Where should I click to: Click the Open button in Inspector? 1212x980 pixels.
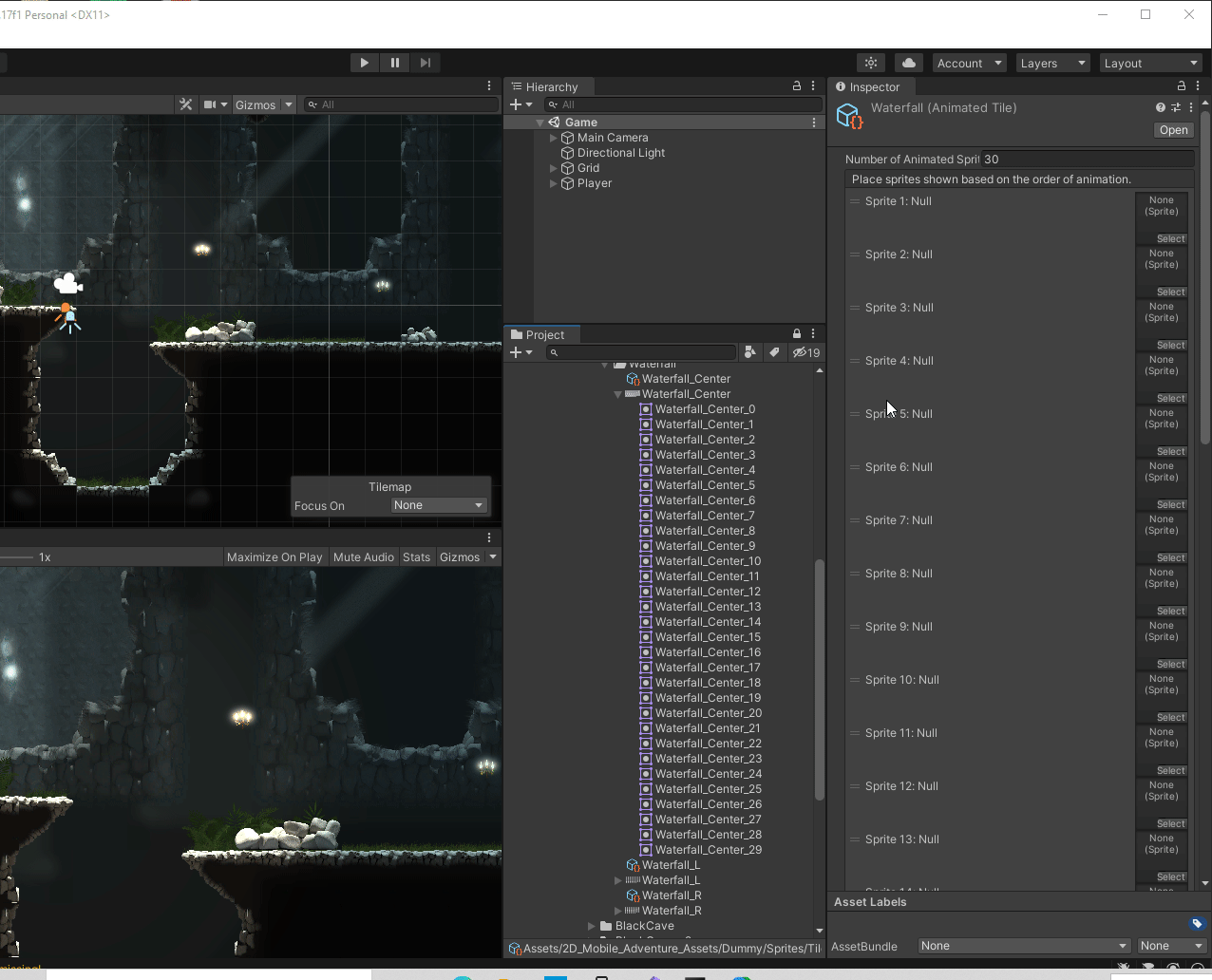coord(1173,130)
